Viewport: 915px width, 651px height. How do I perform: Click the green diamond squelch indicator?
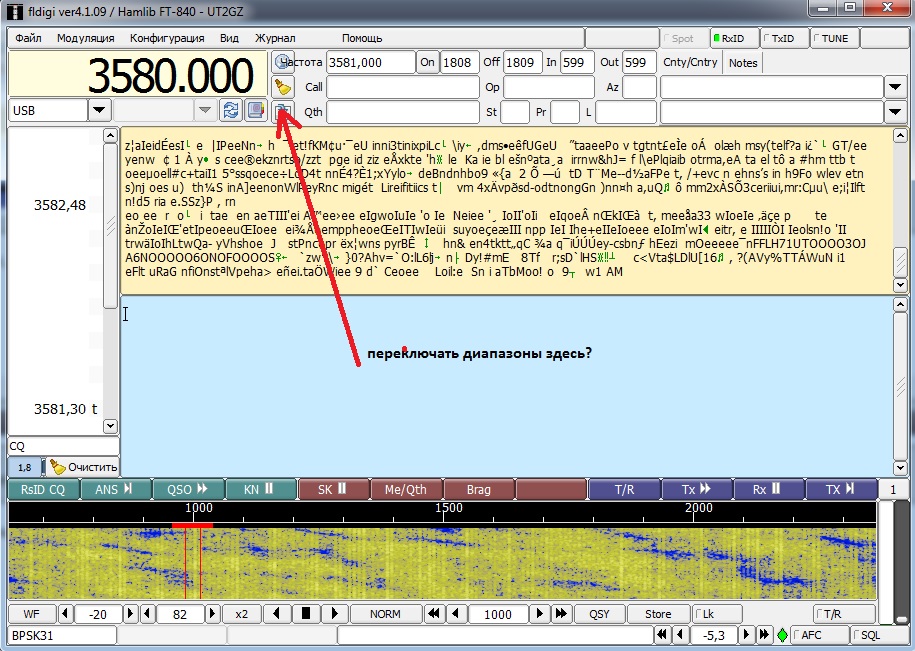pyautogui.click(x=782, y=635)
